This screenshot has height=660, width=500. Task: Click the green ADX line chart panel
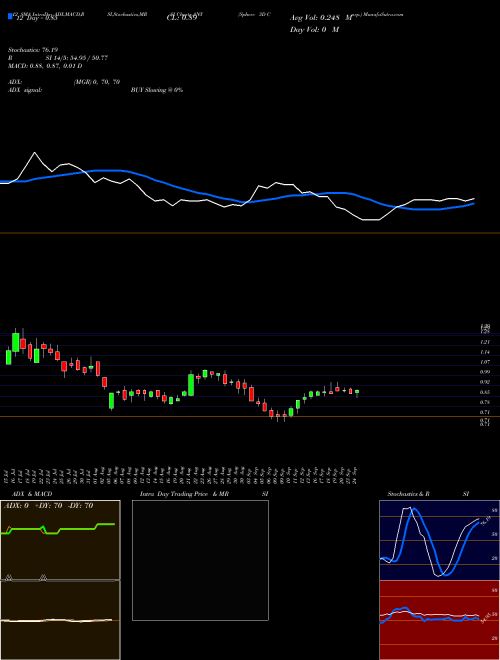[60, 540]
